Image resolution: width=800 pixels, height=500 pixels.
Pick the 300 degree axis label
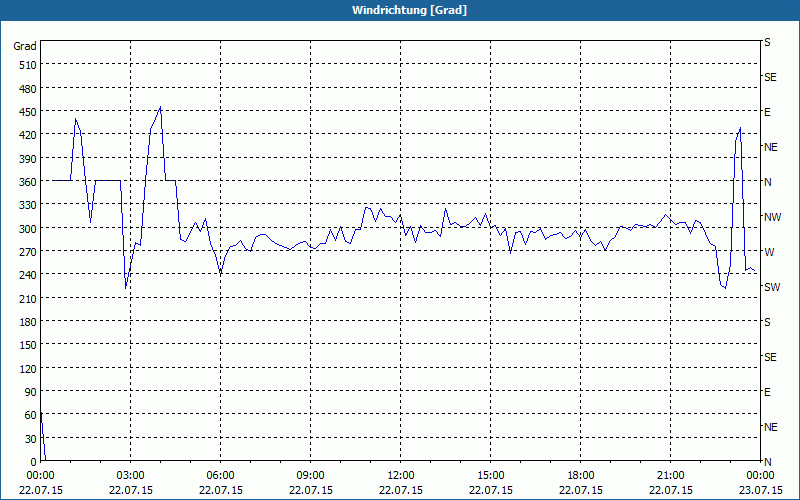click(x=29, y=229)
